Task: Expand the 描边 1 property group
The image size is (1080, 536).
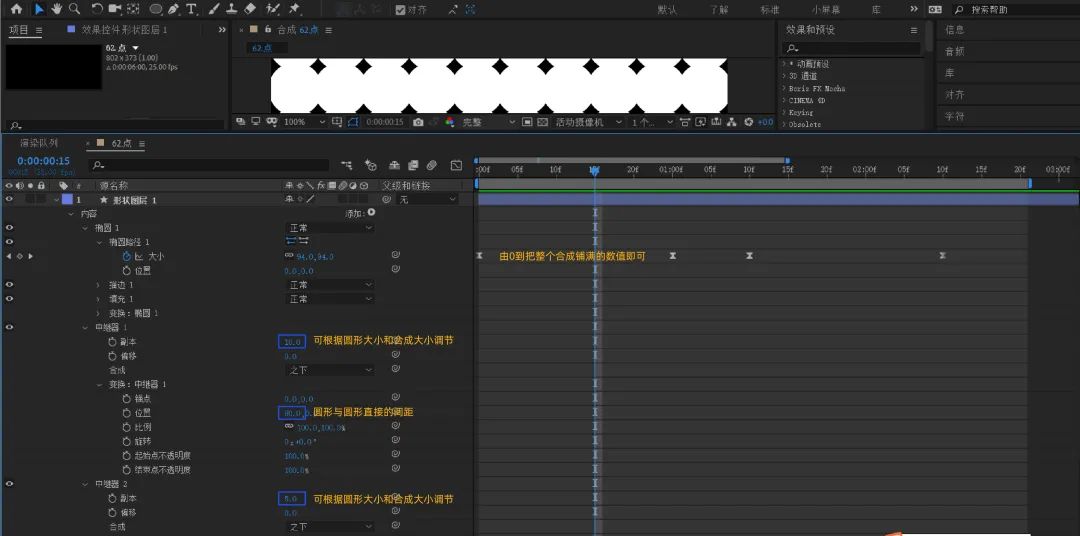Action: 100,285
